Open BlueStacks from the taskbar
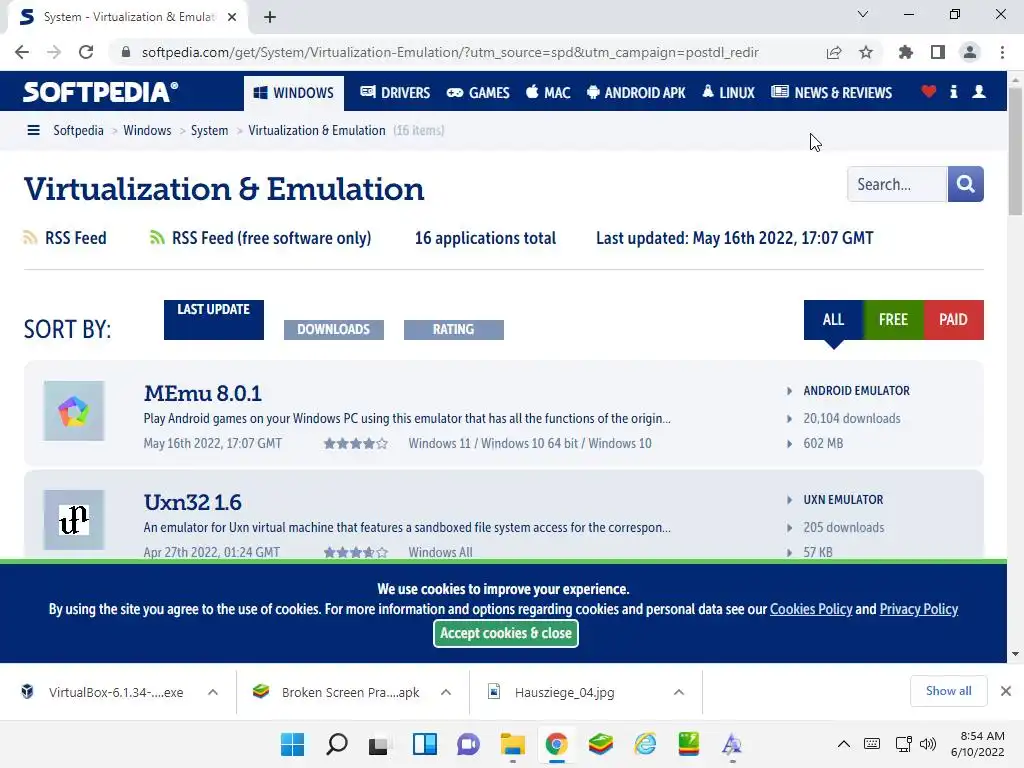The image size is (1024, 768). click(x=600, y=744)
